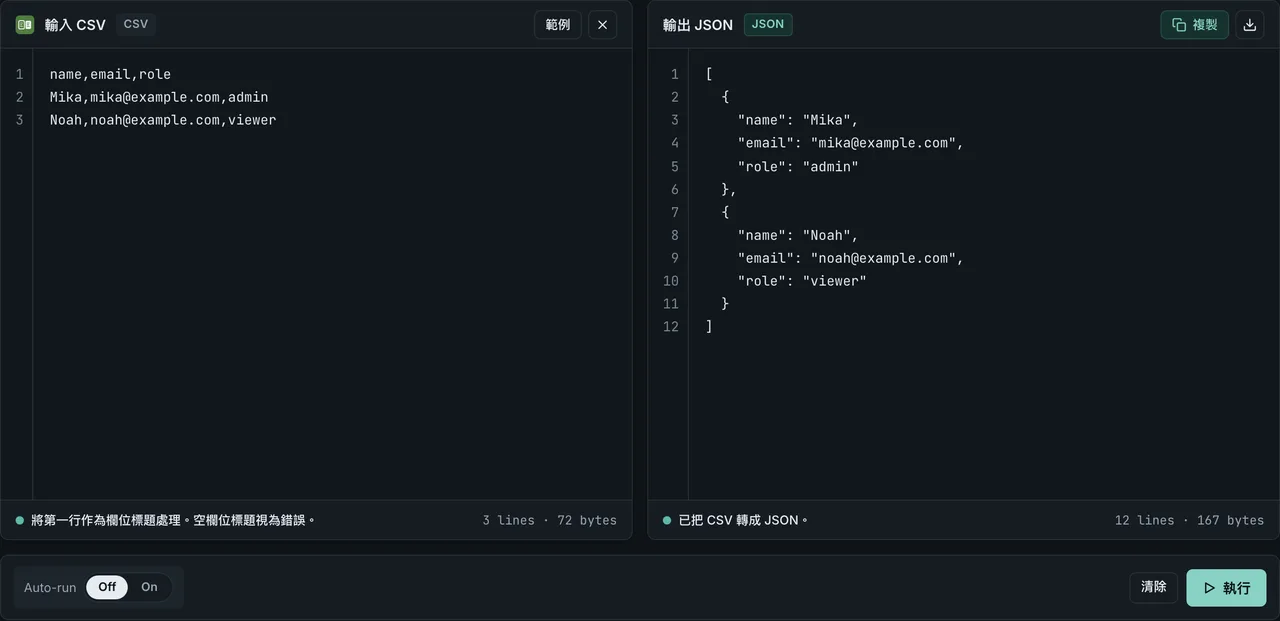1280x621 pixels.
Task: Click the CSV header line name,email,role
Action: pos(110,74)
